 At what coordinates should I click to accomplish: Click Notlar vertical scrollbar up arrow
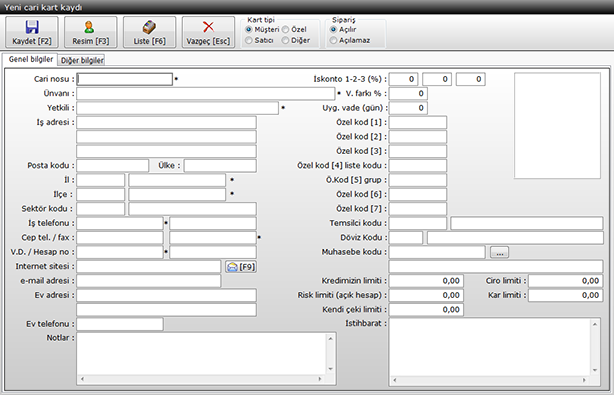[330, 338]
